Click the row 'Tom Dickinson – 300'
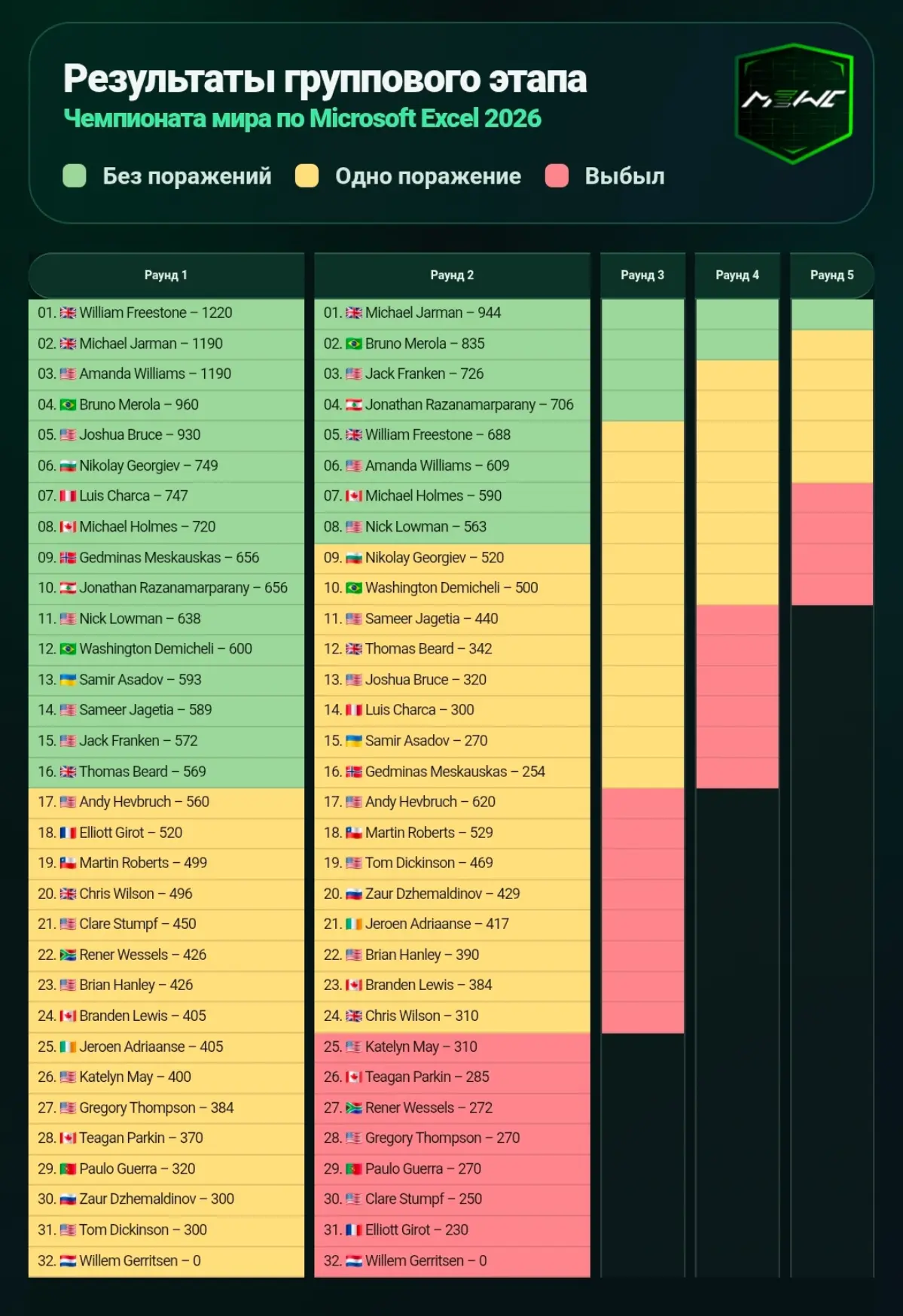903x1316 pixels. pyautogui.click(x=166, y=1229)
